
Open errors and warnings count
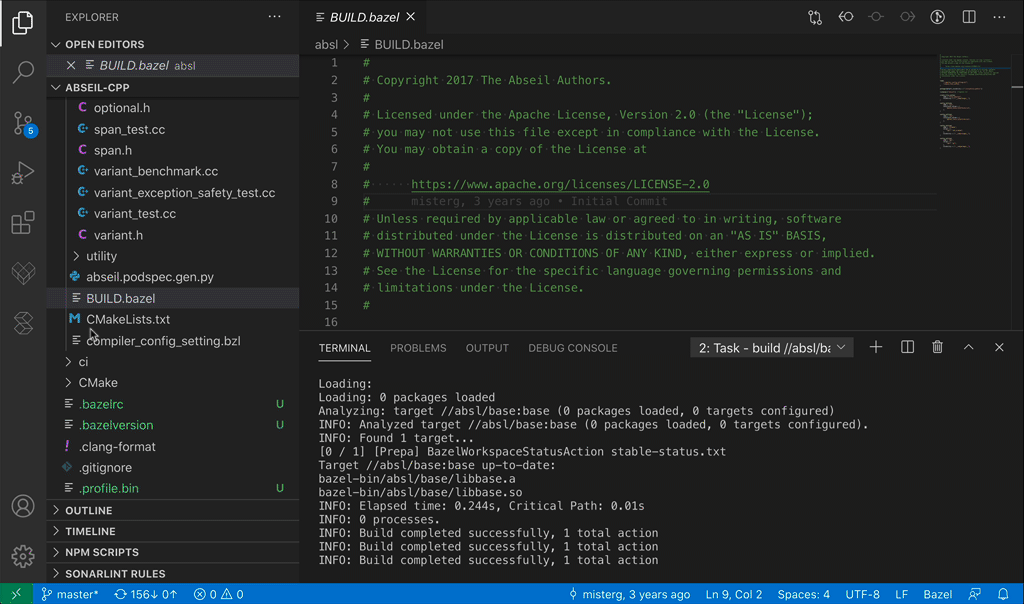(x=219, y=594)
